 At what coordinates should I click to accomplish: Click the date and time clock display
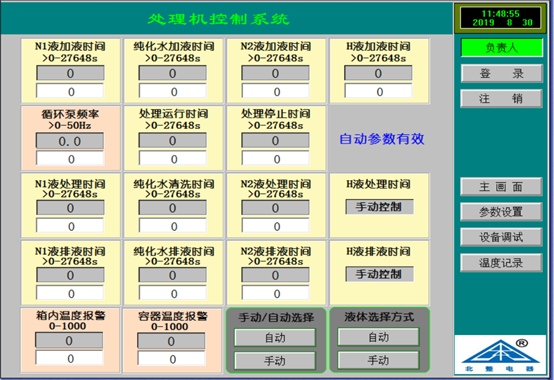500,18
